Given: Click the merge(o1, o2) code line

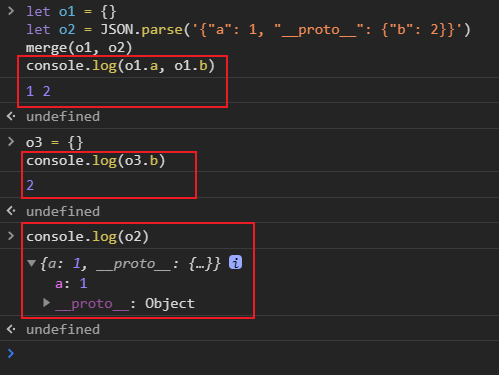Looking at the screenshot, I should [x=79, y=48].
